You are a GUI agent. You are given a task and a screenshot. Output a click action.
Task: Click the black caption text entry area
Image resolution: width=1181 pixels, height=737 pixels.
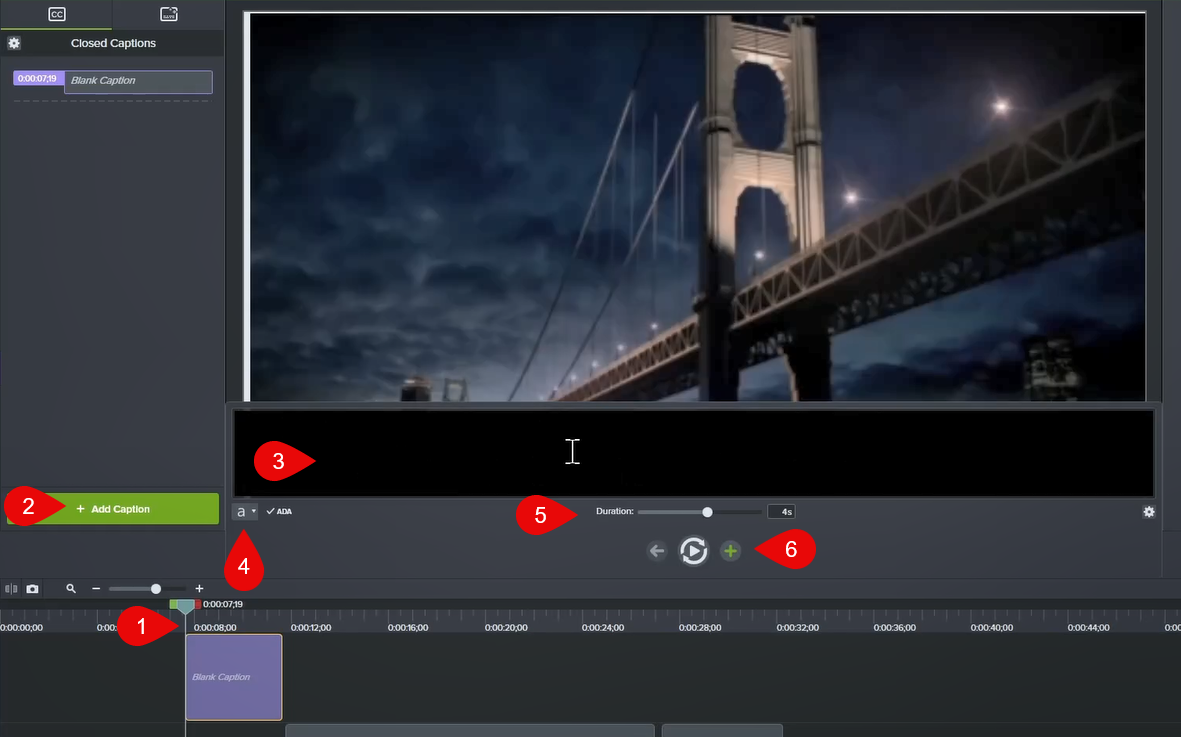pyautogui.click(x=693, y=453)
